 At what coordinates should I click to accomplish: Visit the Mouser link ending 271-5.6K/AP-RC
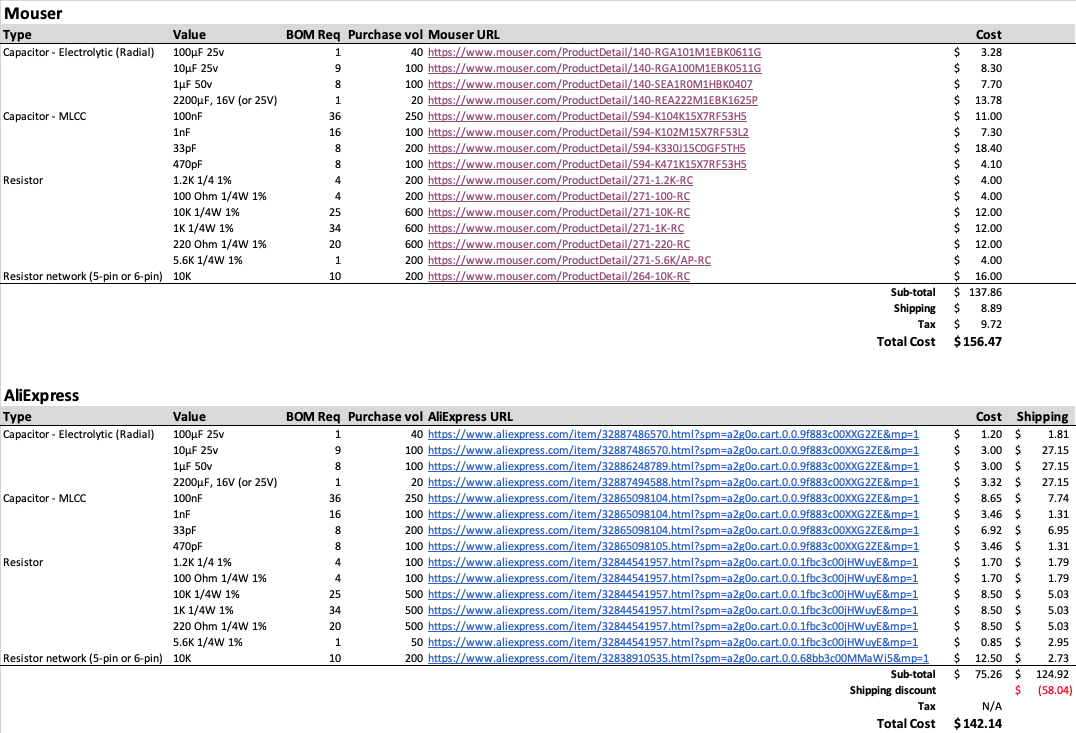coord(569,260)
